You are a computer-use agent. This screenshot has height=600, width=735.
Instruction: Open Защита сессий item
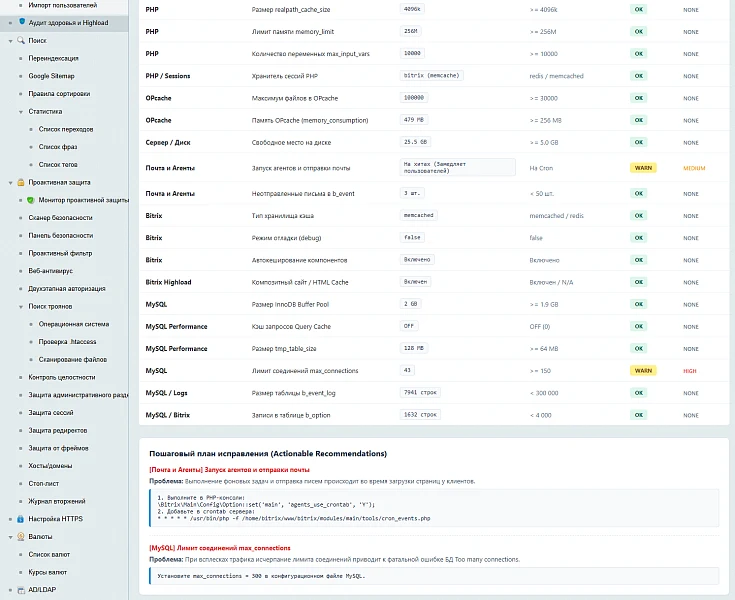click(x=51, y=412)
